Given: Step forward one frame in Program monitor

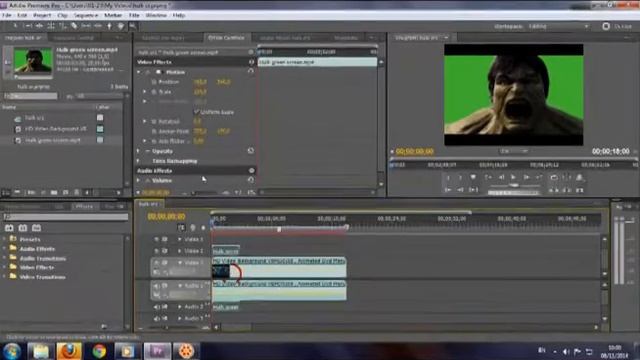Looking at the screenshot, I should tap(527, 177).
